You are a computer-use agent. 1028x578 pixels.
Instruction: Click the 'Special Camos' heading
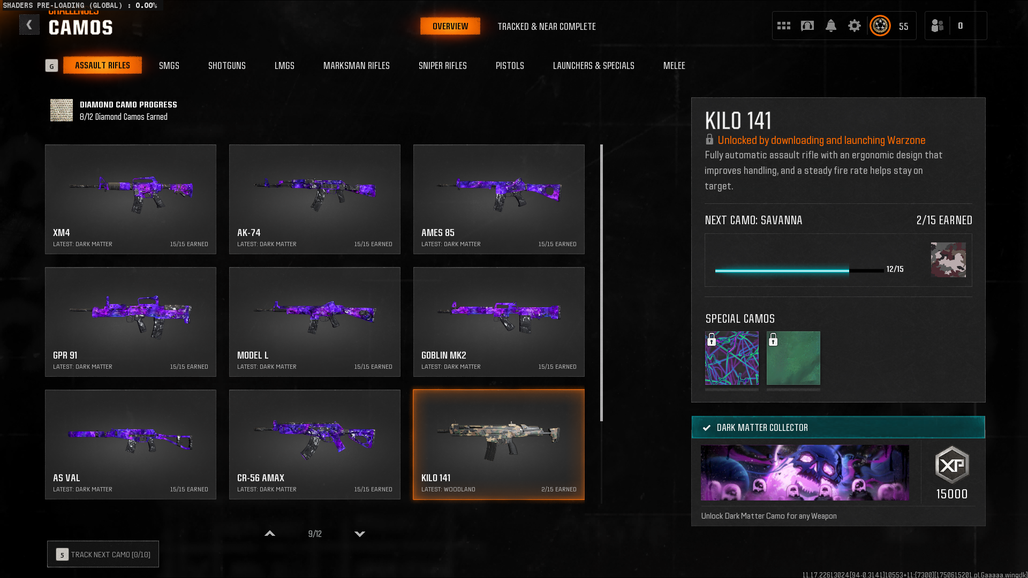pyautogui.click(x=740, y=318)
